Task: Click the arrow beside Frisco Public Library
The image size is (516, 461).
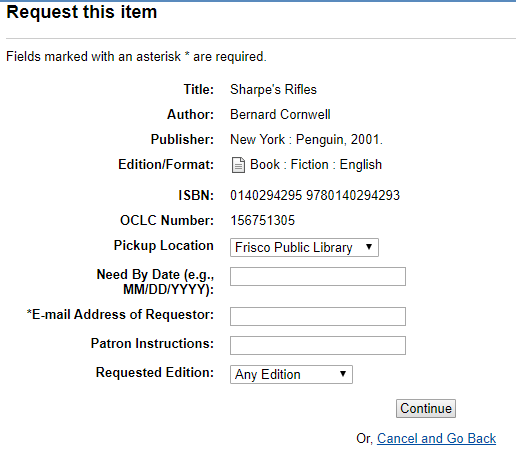Action: 369,247
